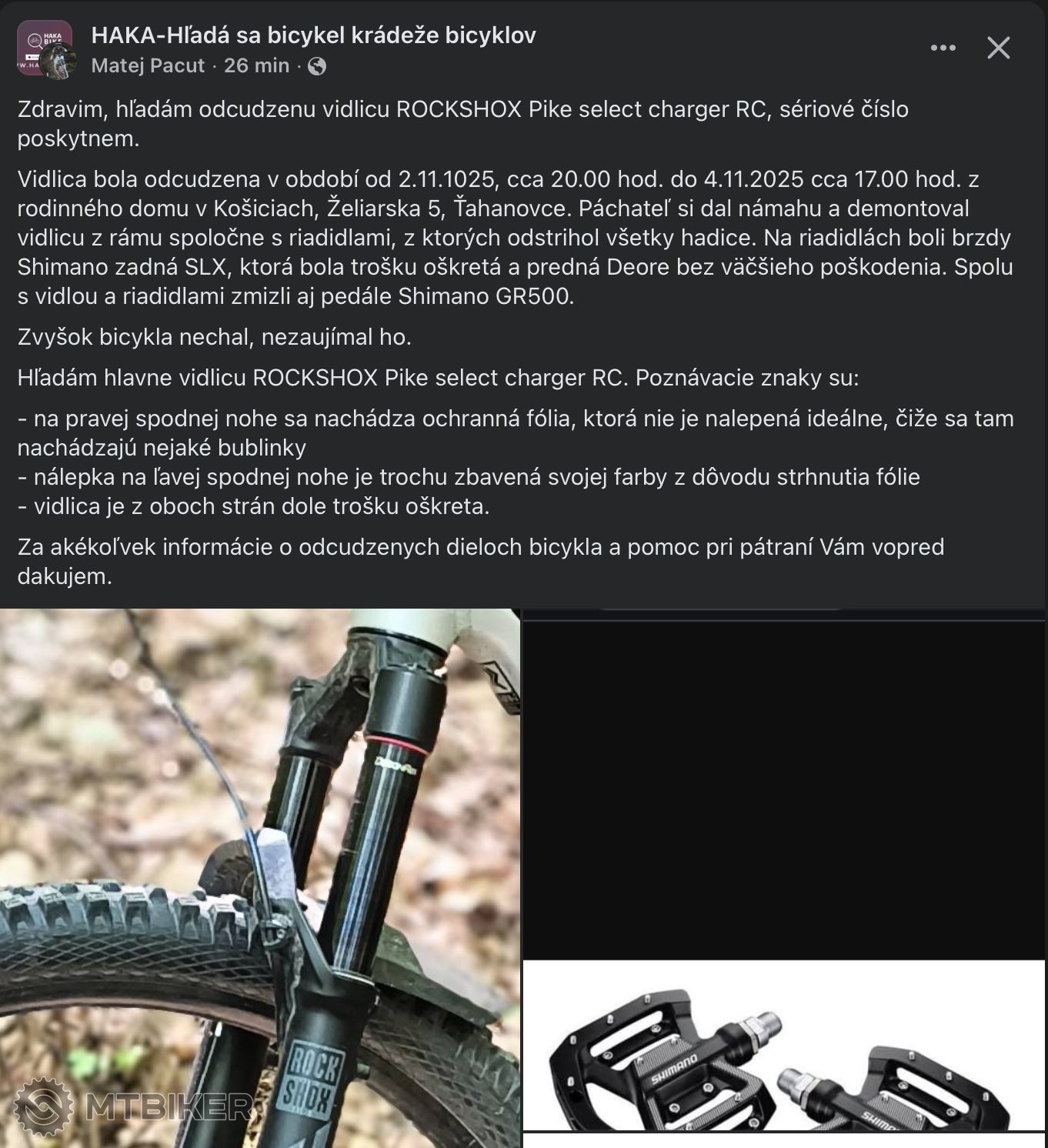The height and width of the screenshot is (1148, 1048).
Task: Click the small author profile picture overlay
Action: click(x=59, y=61)
